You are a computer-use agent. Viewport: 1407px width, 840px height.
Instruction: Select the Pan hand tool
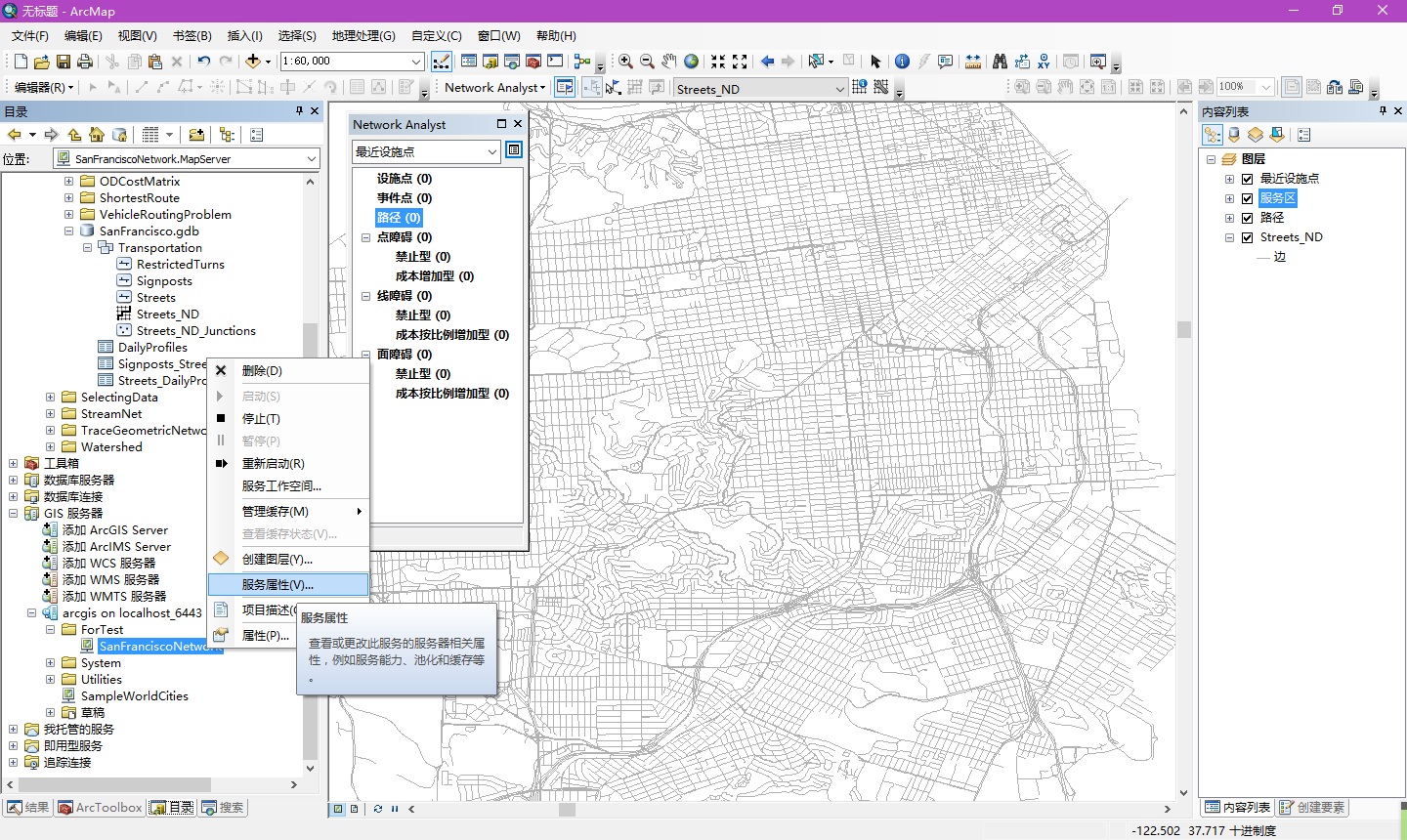(x=669, y=62)
